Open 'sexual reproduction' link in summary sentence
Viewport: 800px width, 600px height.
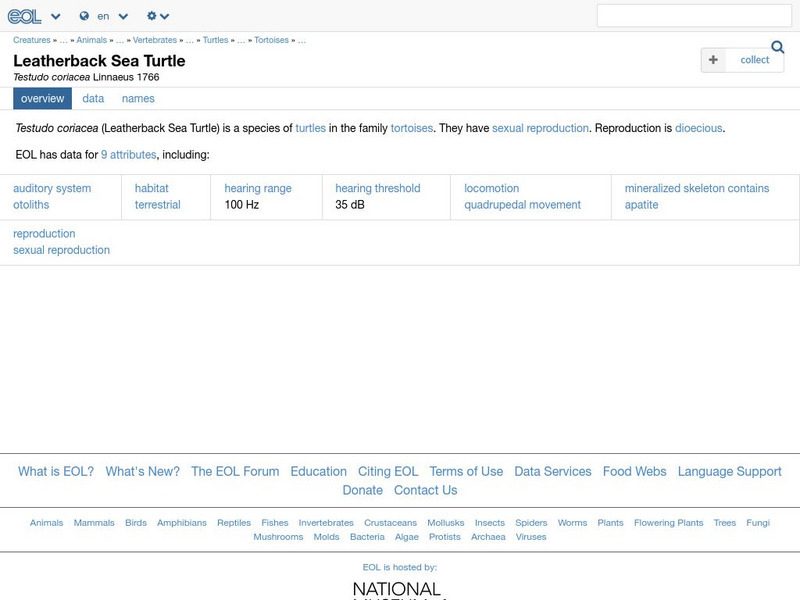tap(540, 128)
